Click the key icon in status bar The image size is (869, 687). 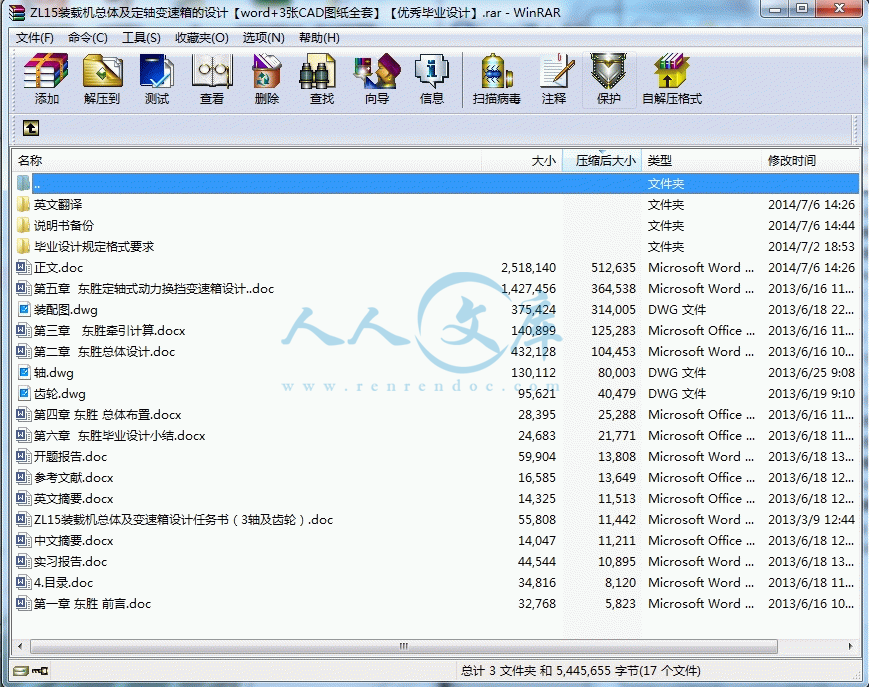coord(40,671)
